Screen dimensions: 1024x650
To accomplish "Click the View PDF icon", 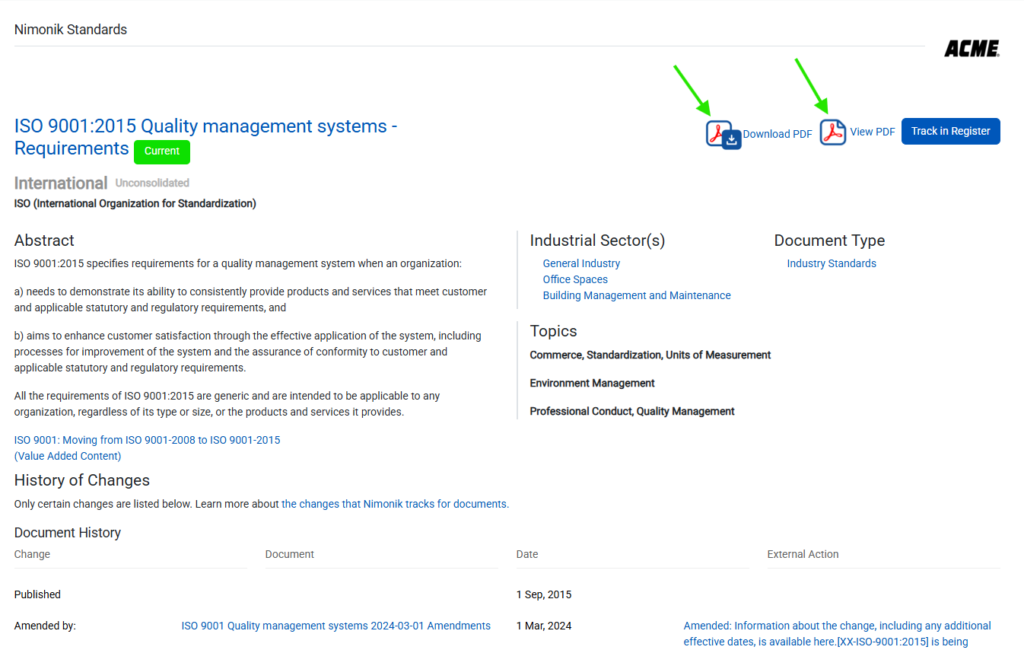I will [x=833, y=132].
